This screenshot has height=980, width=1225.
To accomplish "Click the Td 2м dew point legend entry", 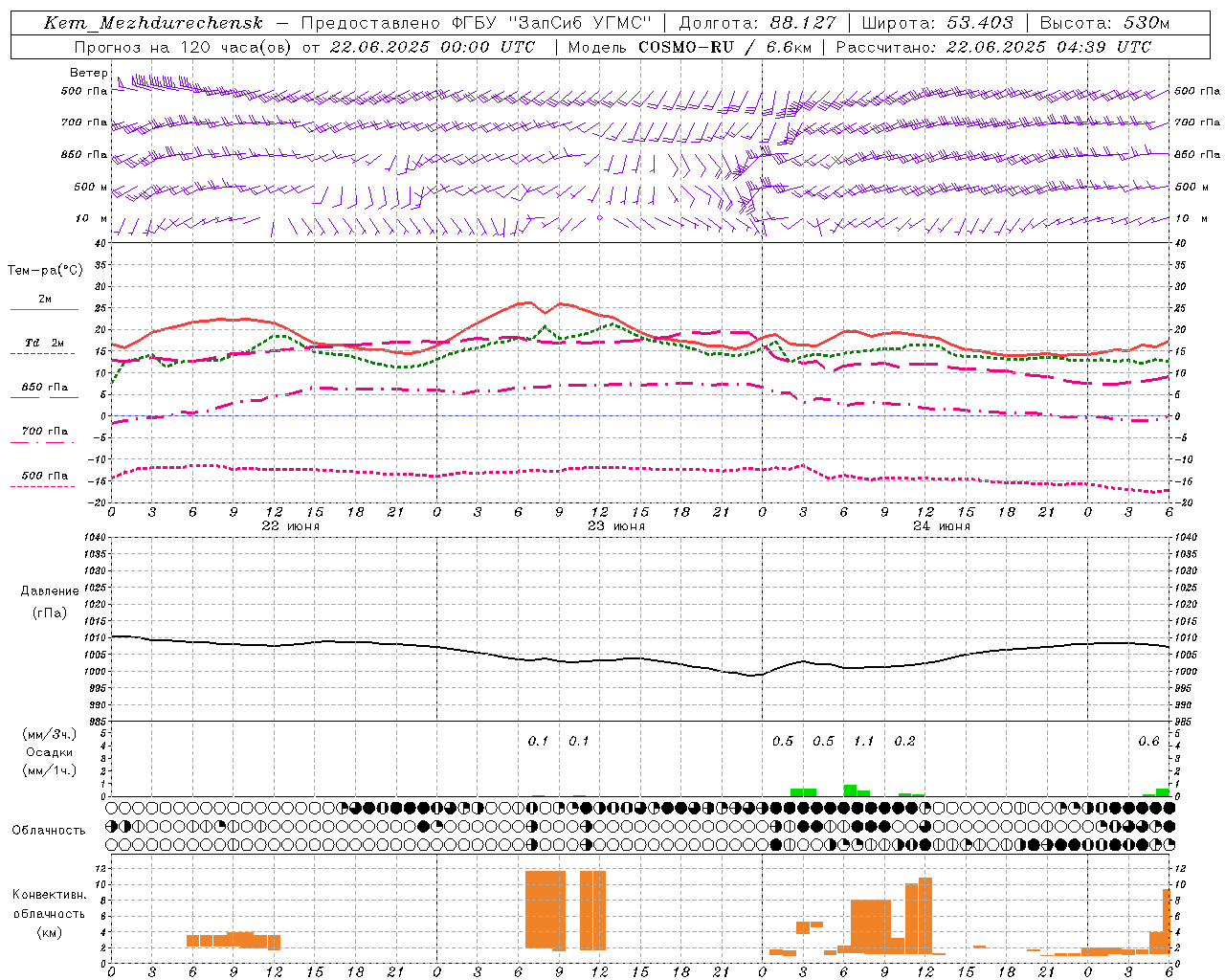I will (x=45, y=343).
